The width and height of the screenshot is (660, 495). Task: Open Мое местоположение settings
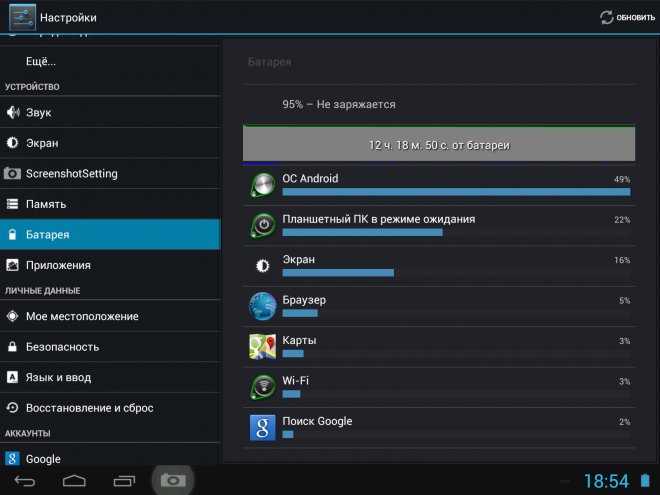(110, 316)
